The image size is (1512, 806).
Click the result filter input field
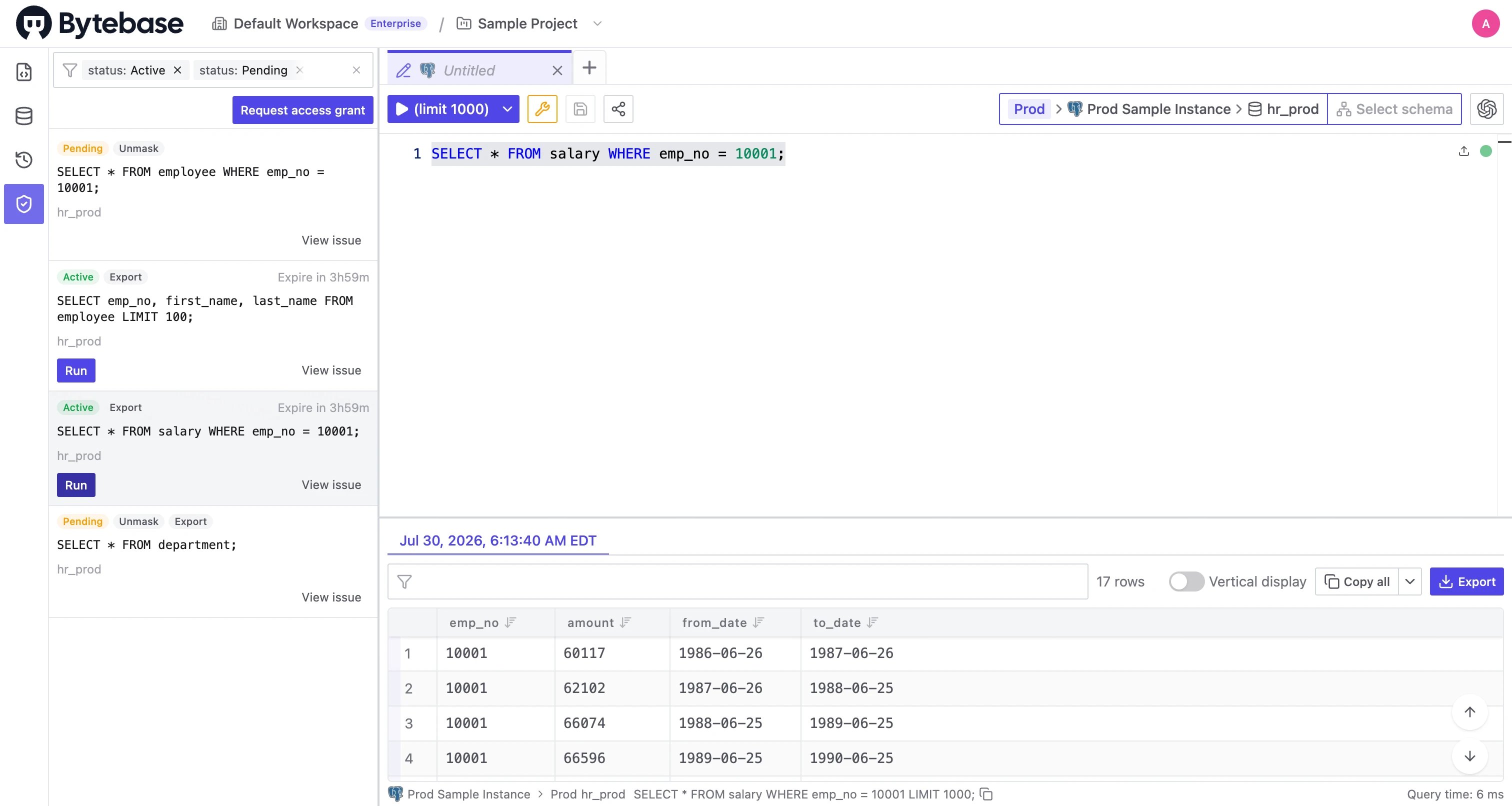738,582
